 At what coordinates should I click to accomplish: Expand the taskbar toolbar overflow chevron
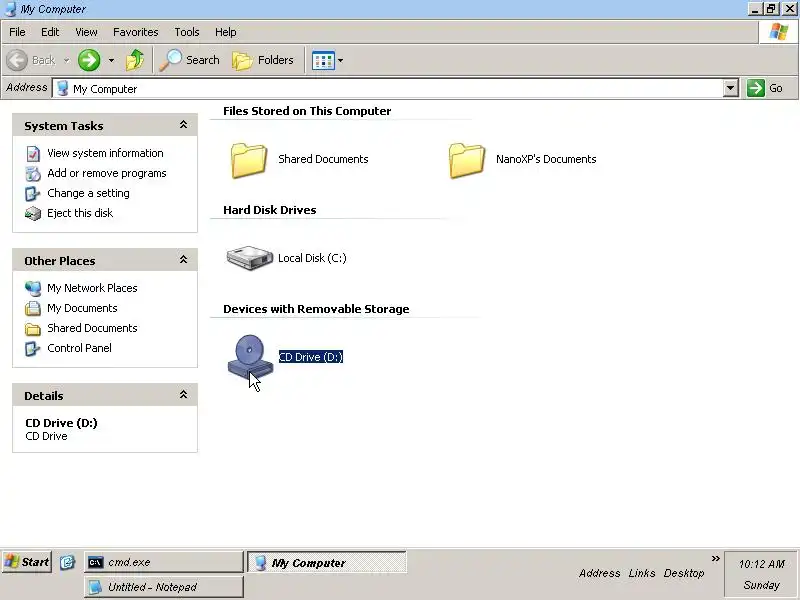(715, 558)
